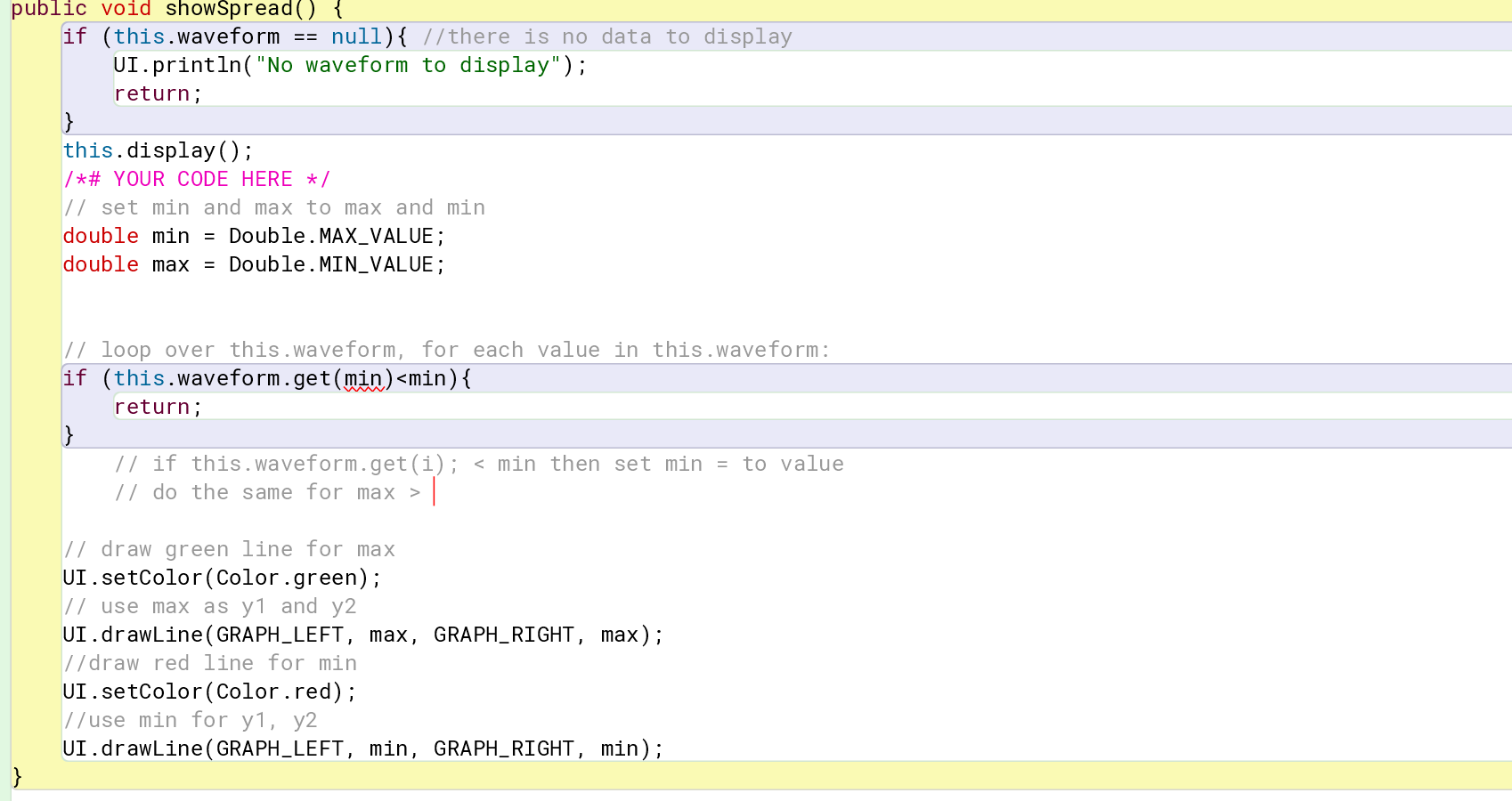This screenshot has height=801, width=1512.
Task: Click the 'if (this.waveform.get(min)<min){' line
Action: click(267, 378)
